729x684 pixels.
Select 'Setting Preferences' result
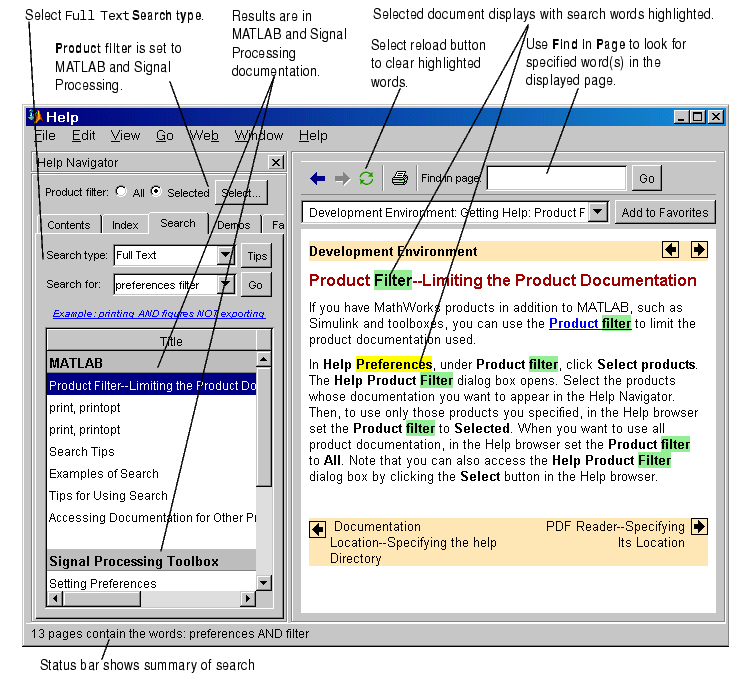pos(152,583)
